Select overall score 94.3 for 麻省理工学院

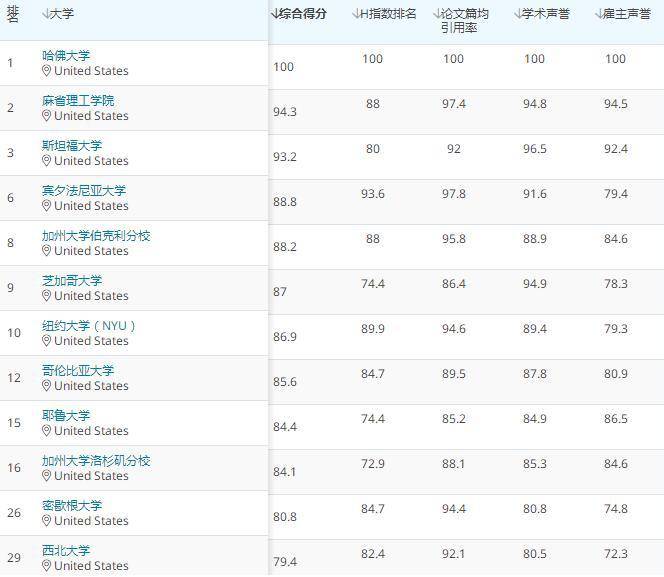[x=285, y=112]
